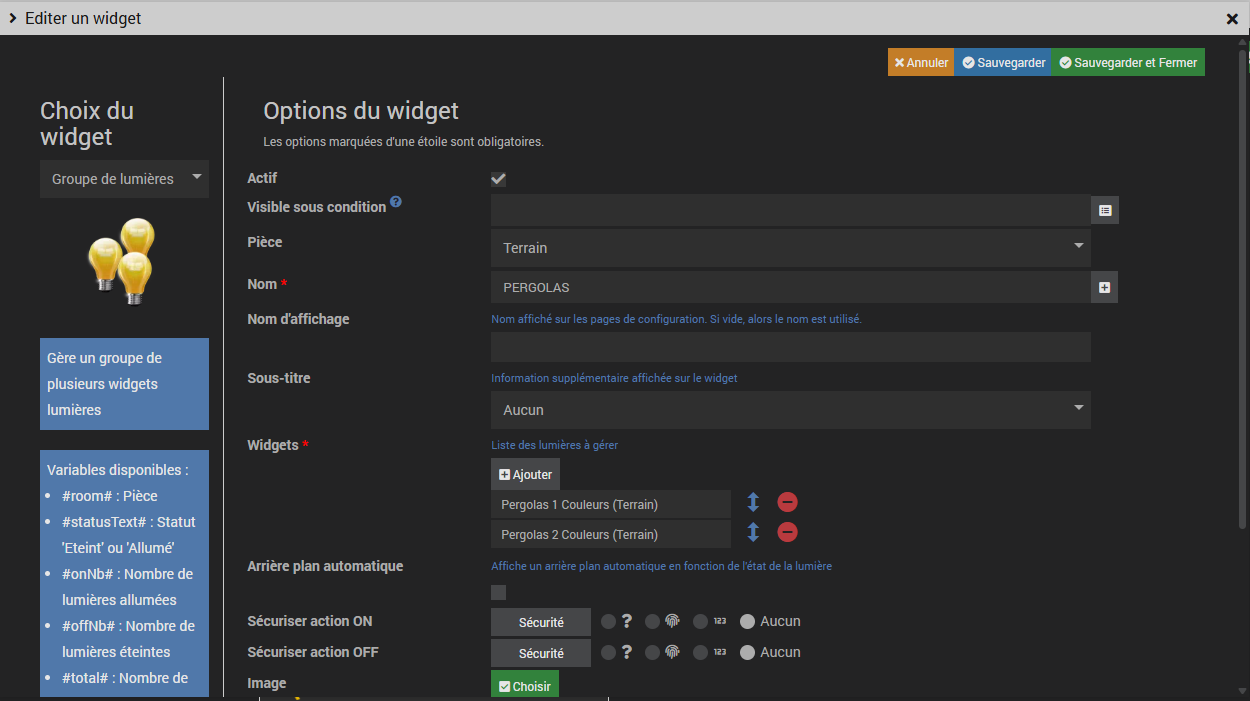This screenshot has height=701, width=1250.
Task: Expand the Pièce dropdown showing Terrain
Action: 790,247
